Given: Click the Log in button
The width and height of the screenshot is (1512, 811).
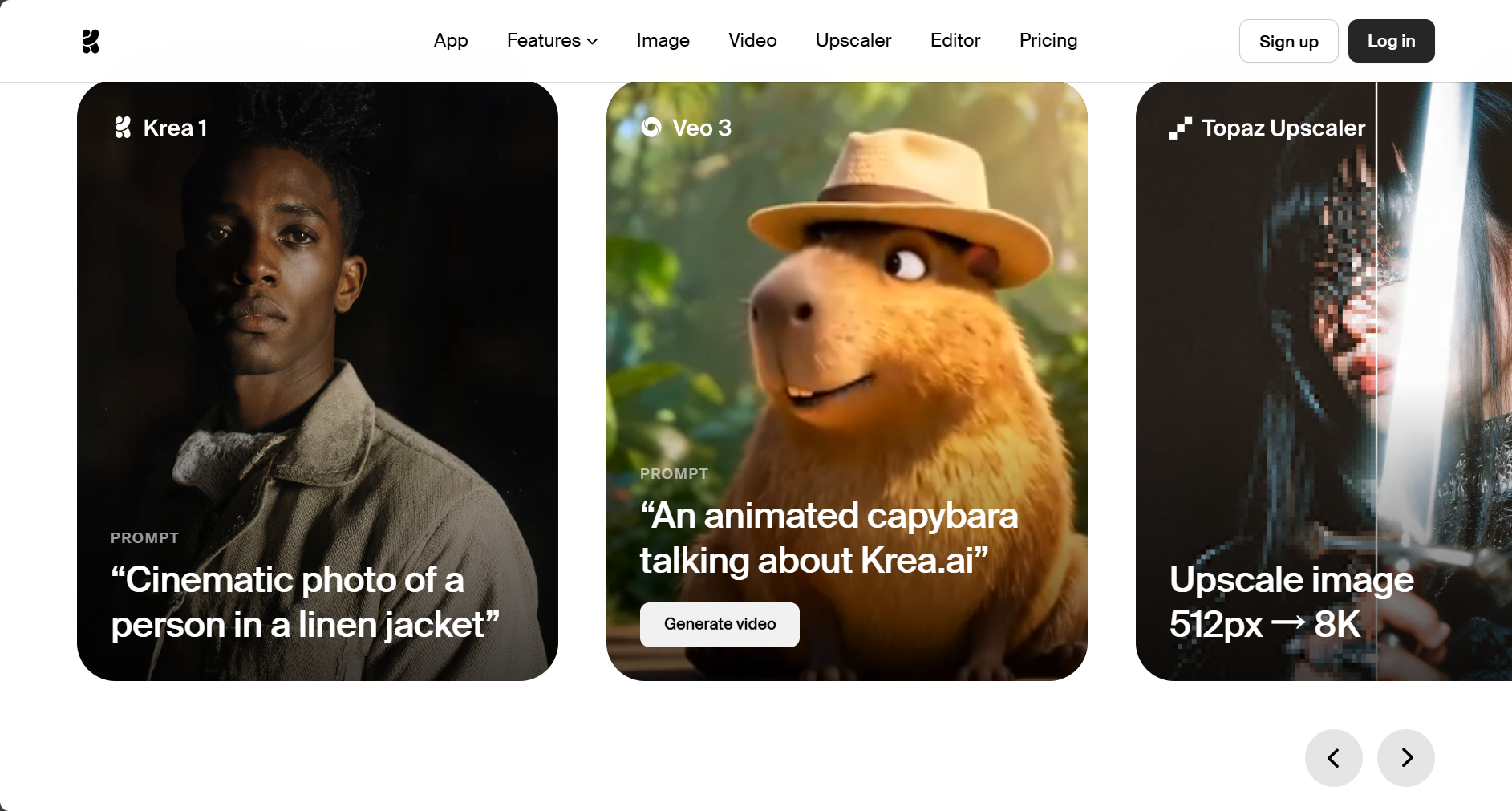Looking at the screenshot, I should click(x=1391, y=41).
